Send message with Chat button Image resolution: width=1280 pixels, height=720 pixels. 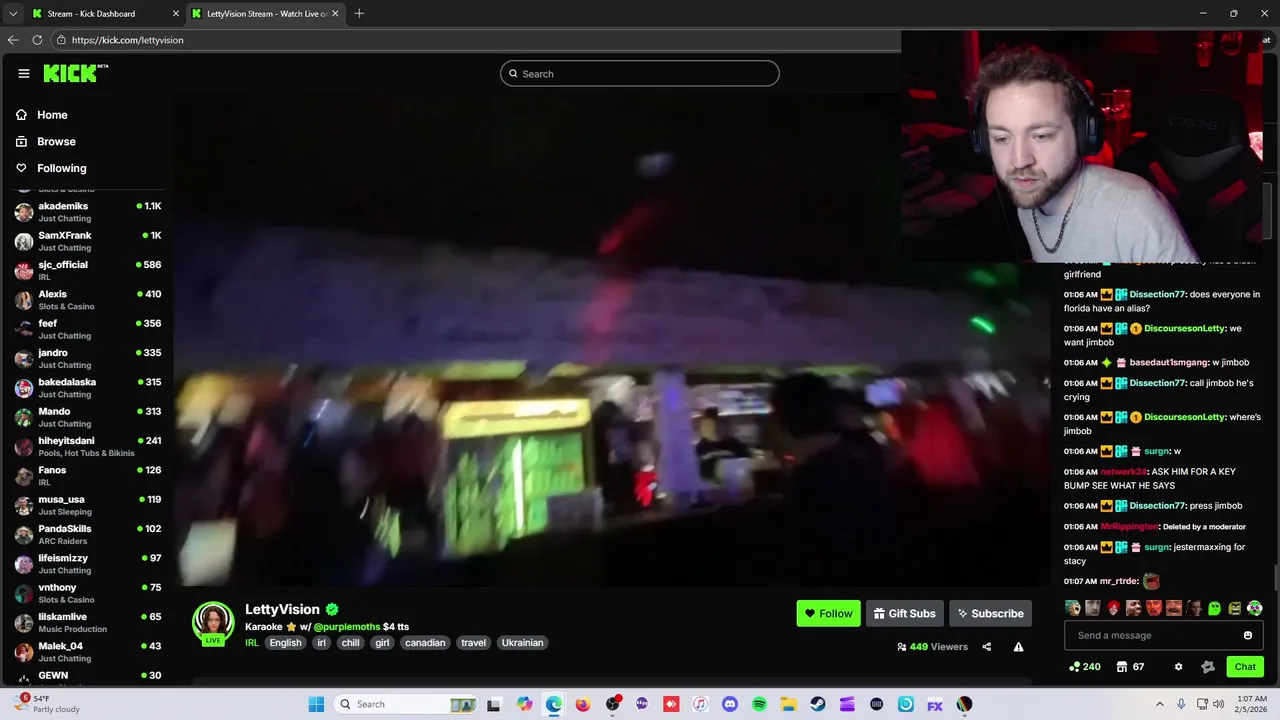click(x=1245, y=667)
